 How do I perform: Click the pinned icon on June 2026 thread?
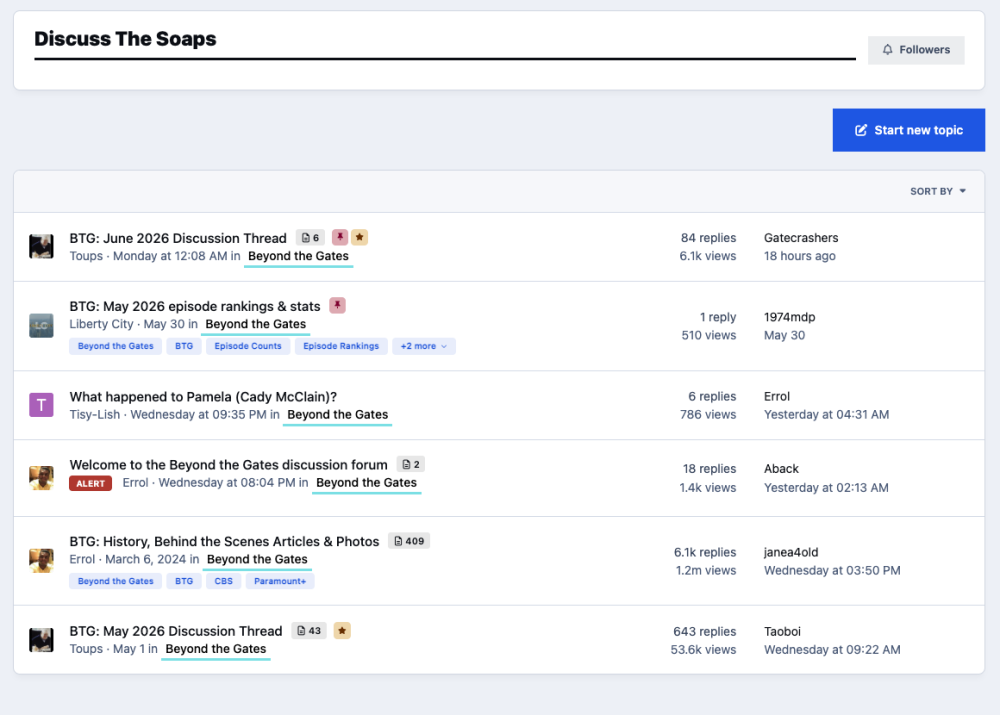click(340, 237)
